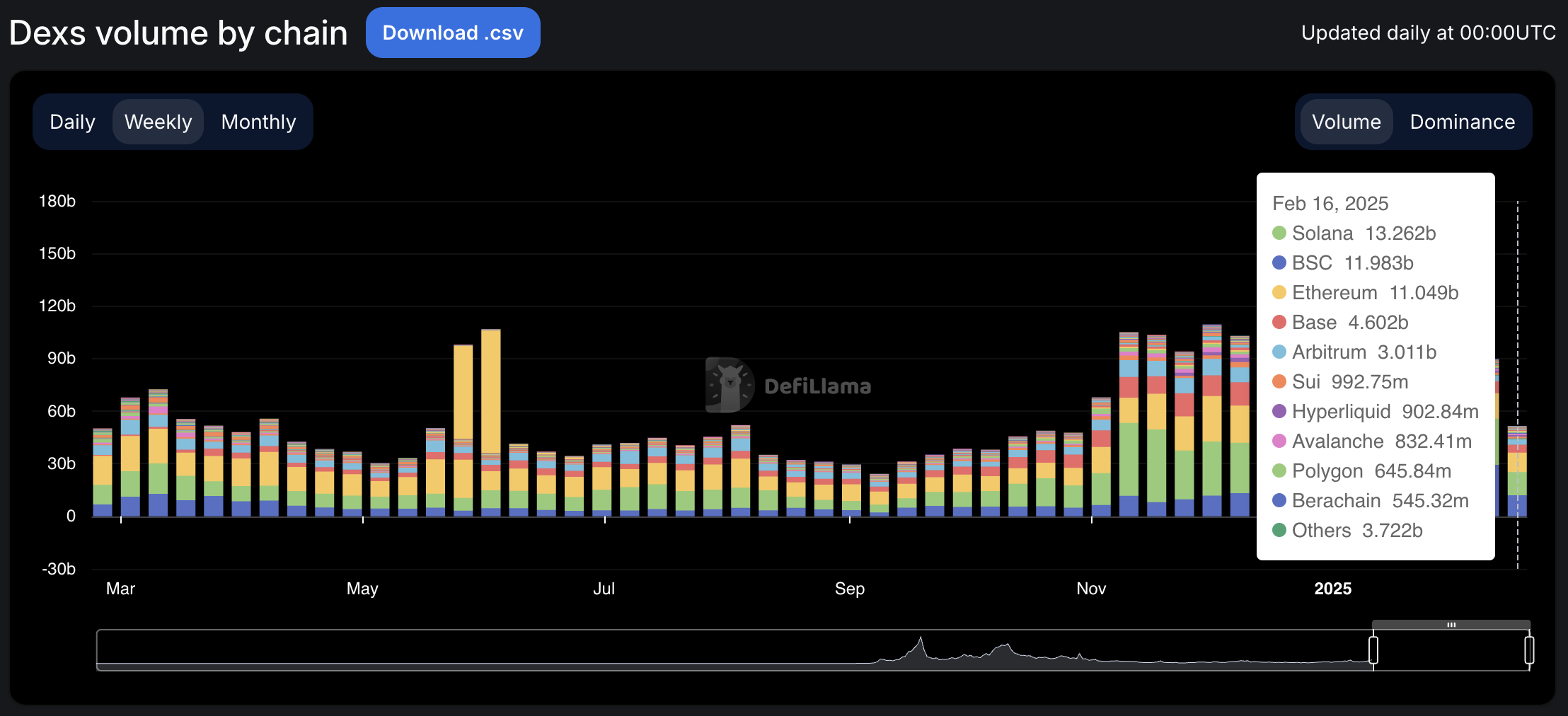Select the Weekly interval option

pyautogui.click(x=158, y=121)
